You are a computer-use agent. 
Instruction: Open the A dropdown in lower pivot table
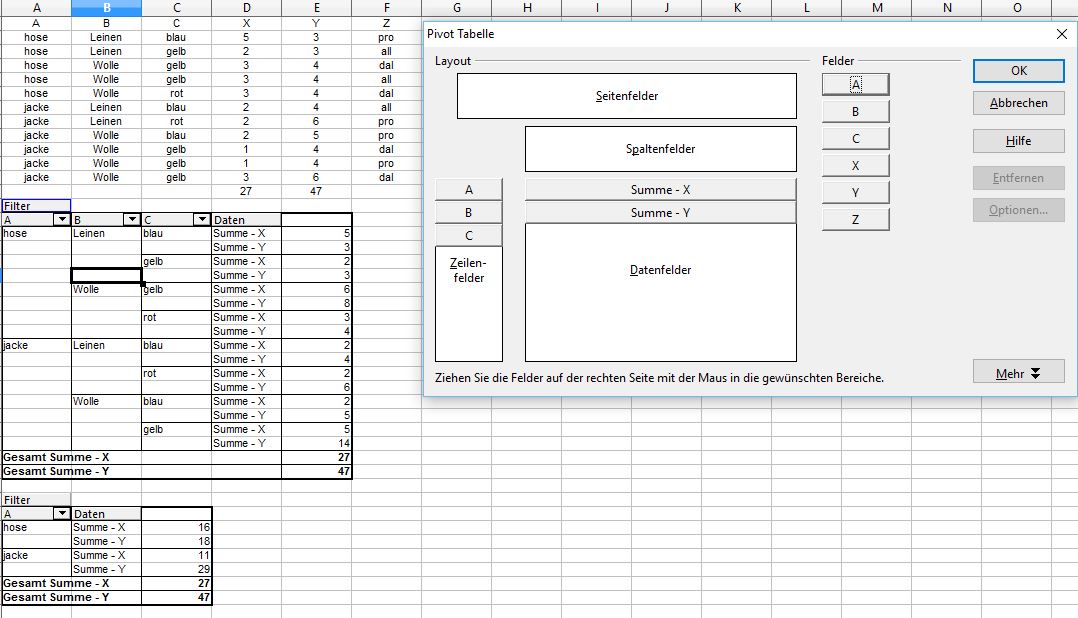(x=61, y=514)
